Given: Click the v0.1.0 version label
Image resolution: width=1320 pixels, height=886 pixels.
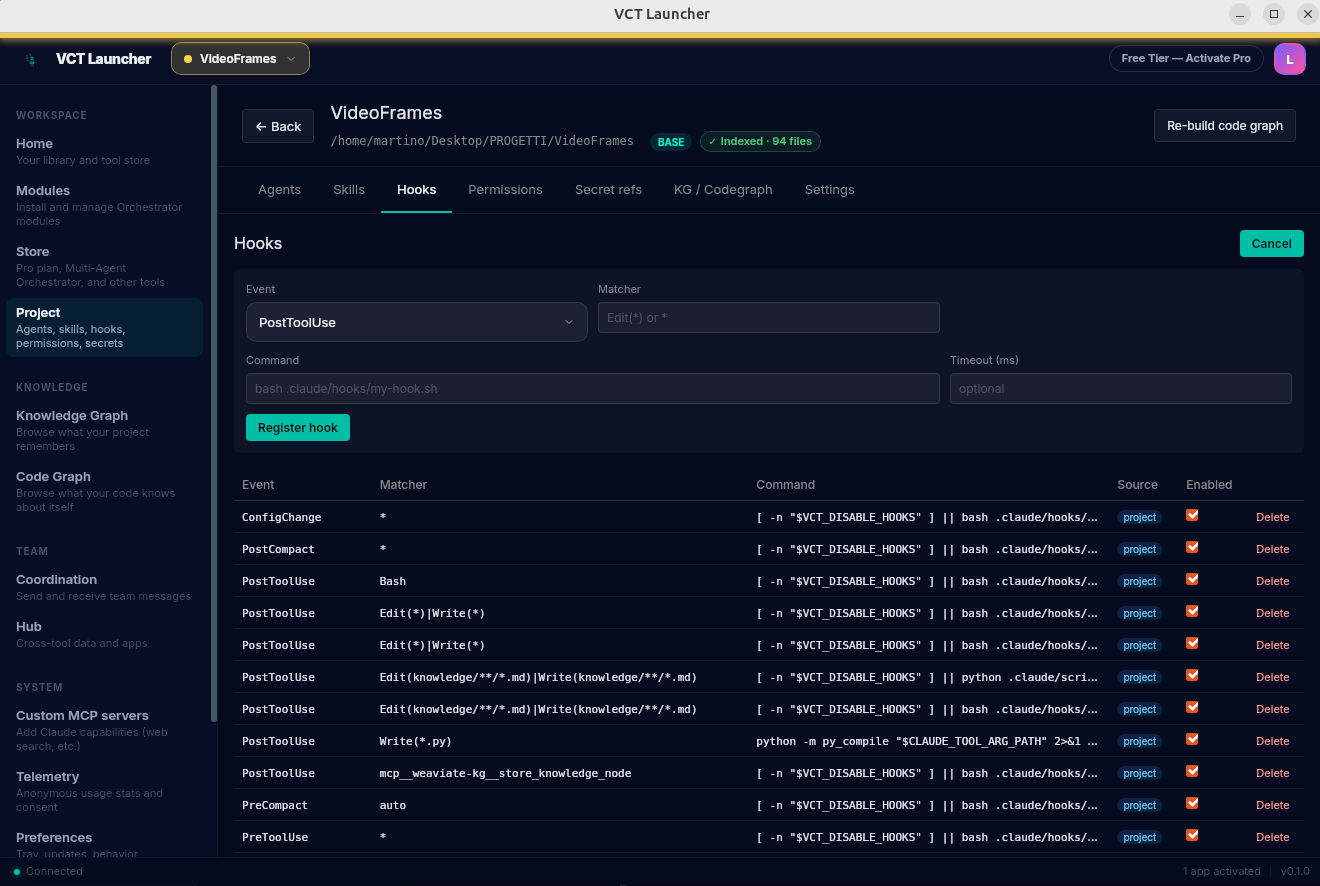Looking at the screenshot, I should pyautogui.click(x=1295, y=872).
